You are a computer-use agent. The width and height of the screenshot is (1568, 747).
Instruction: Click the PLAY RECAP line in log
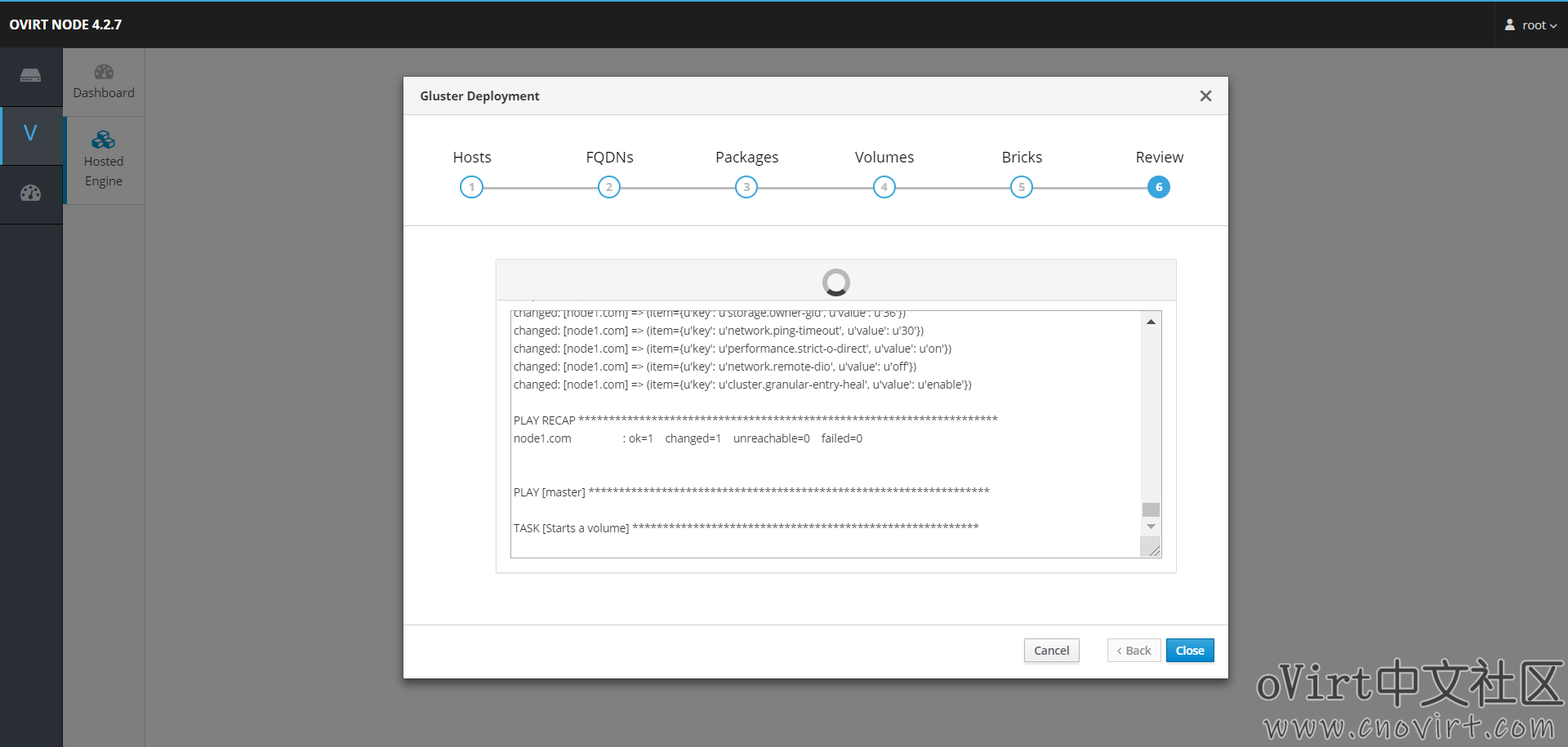pyautogui.click(x=755, y=420)
